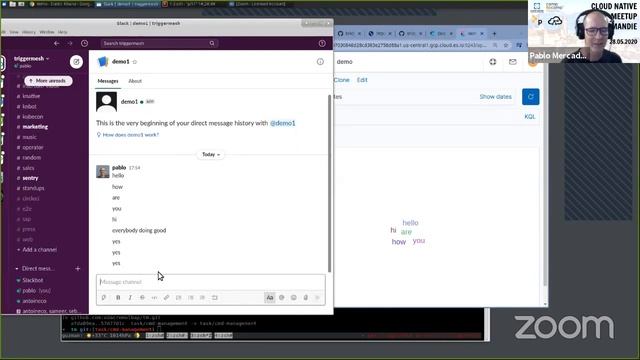Open shortcuts lightning icon in composer
Screen dimensions: 640x360
pyautogui.click(x=104, y=298)
